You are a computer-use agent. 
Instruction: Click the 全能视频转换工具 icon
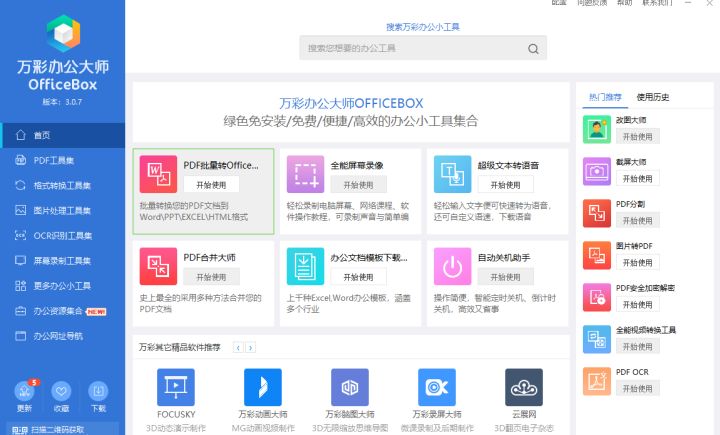pos(596,339)
